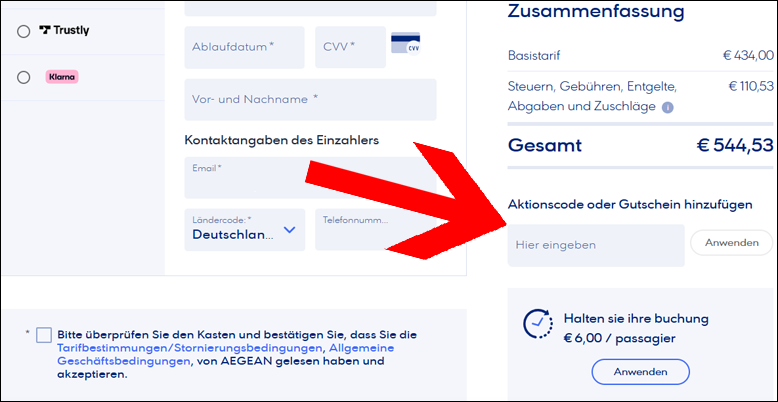Click 'Aktionscode oder Gutschein hinzufügen' label

tap(630, 204)
